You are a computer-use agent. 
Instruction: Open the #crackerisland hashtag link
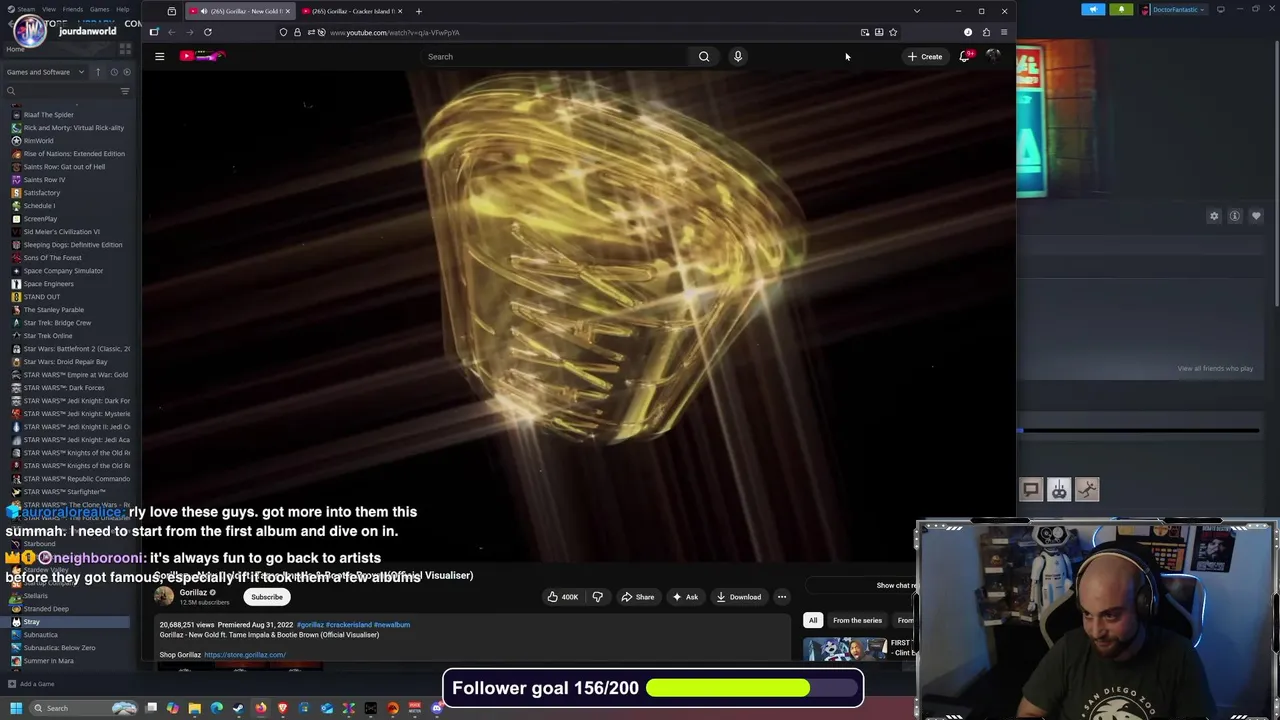347,625
